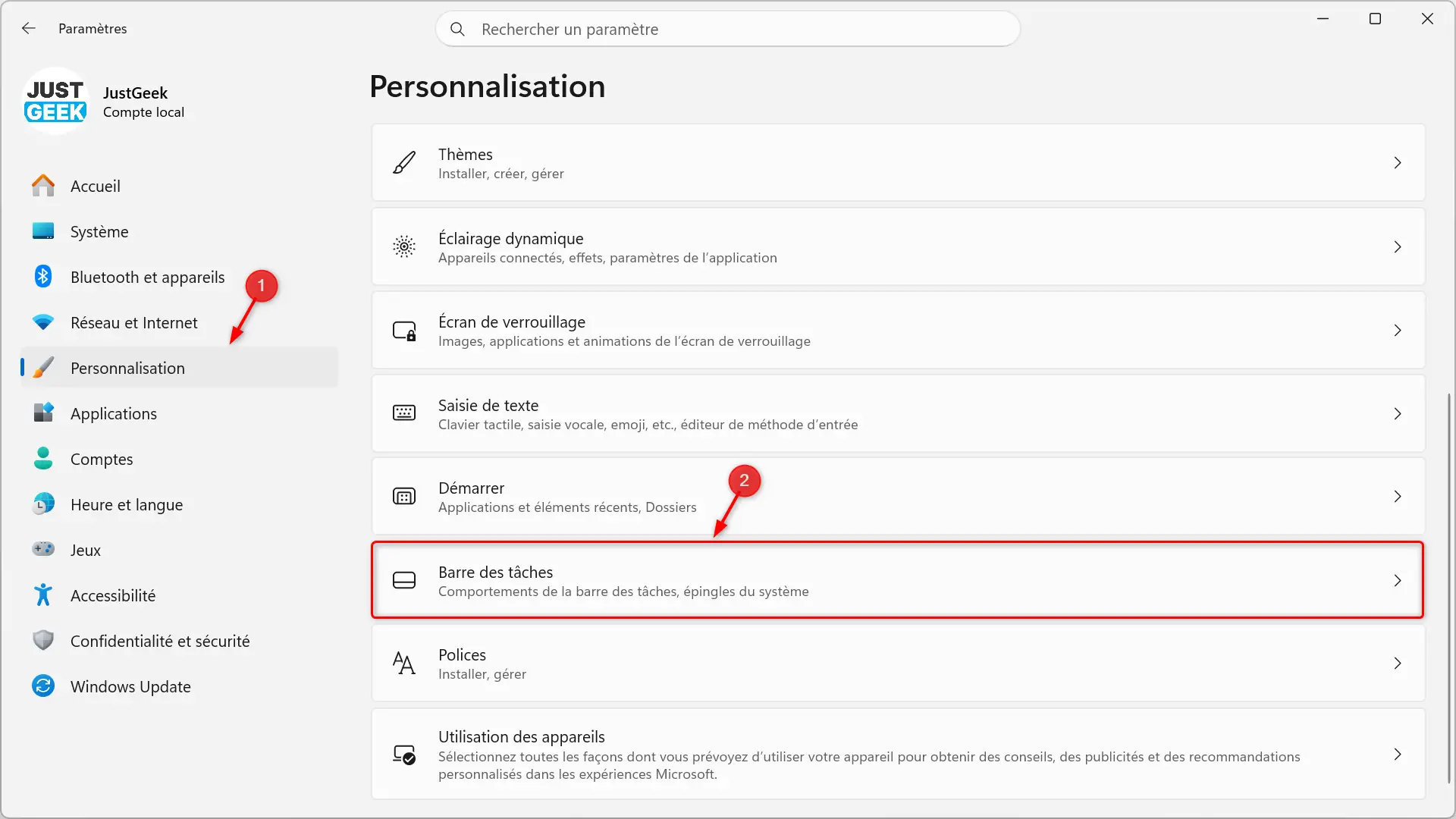
Task: Open Thèmes settings
Action: tap(899, 163)
